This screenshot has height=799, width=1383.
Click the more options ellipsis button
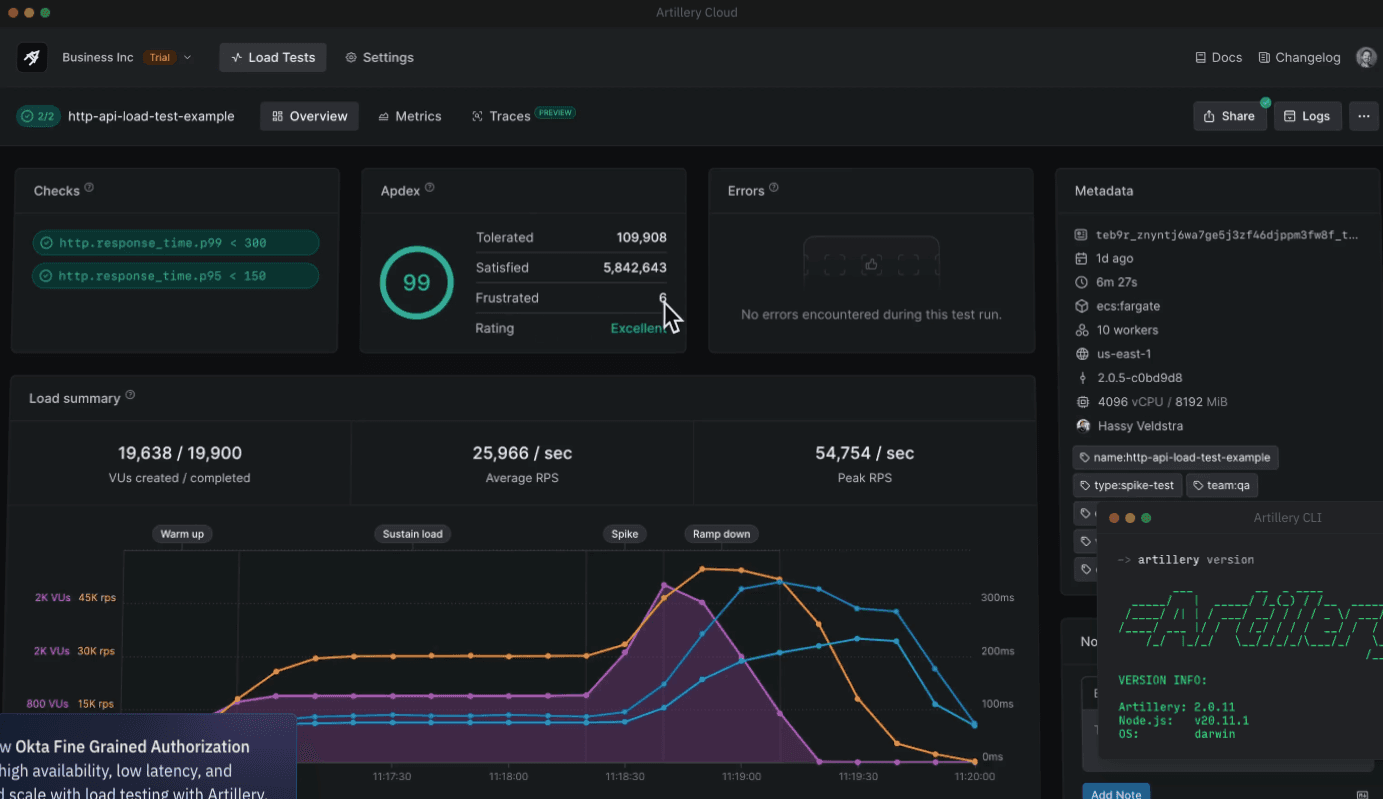click(x=1364, y=115)
